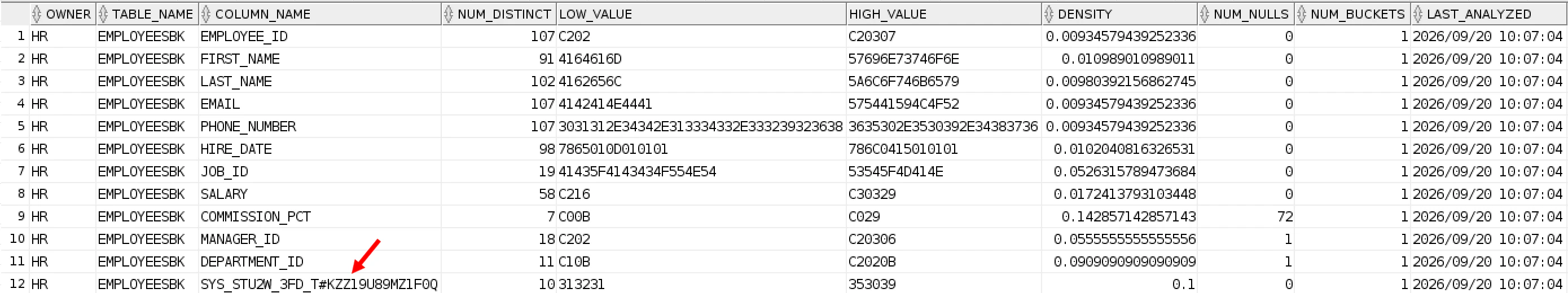Viewport: 1568px width, 293px height.
Task: Click density value 0.01098901098901
Action: click(x=1128, y=59)
